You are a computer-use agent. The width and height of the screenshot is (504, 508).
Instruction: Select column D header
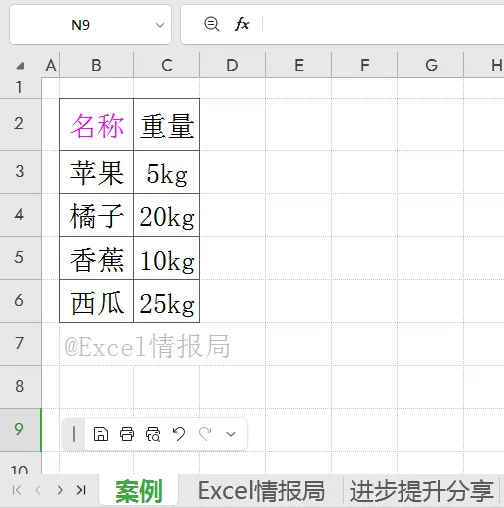pyautogui.click(x=232, y=65)
